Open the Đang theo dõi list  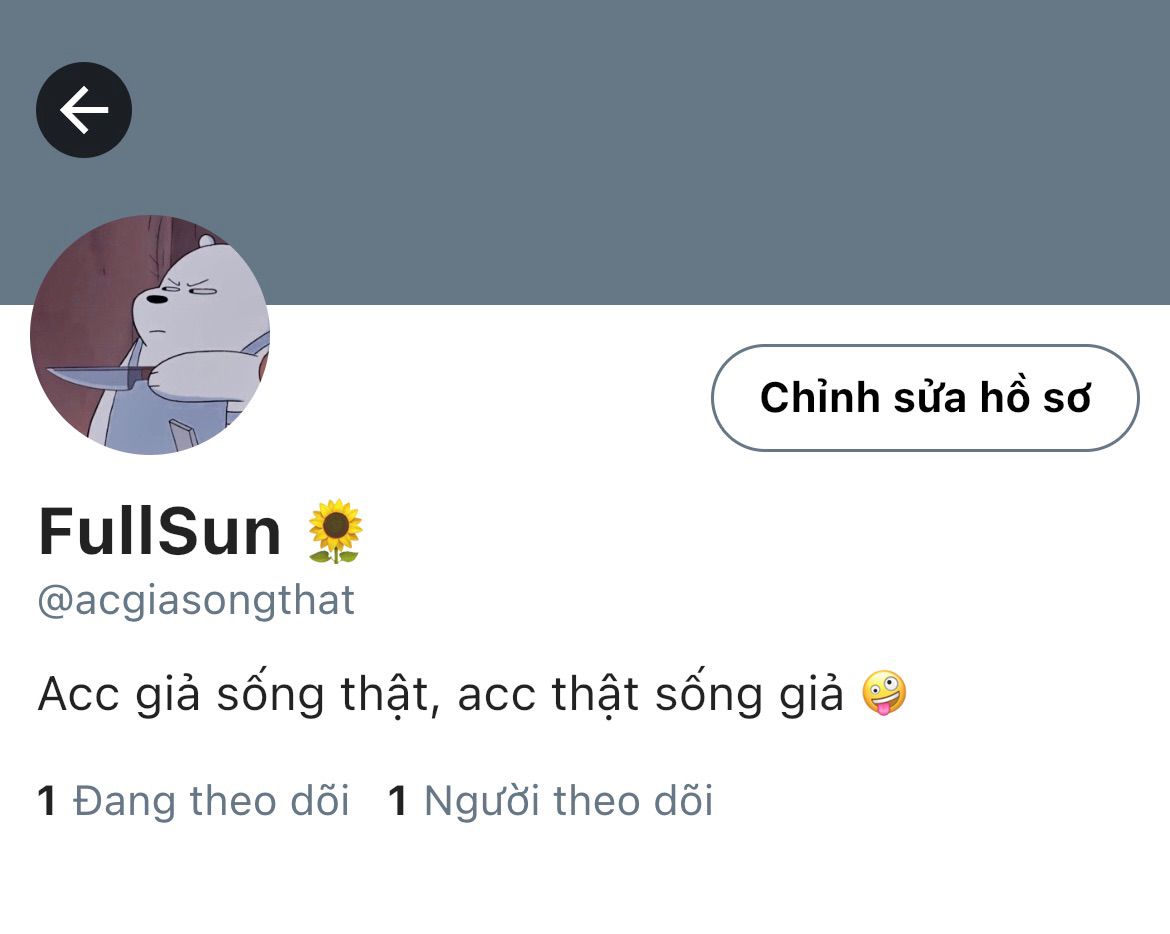[x=211, y=801]
